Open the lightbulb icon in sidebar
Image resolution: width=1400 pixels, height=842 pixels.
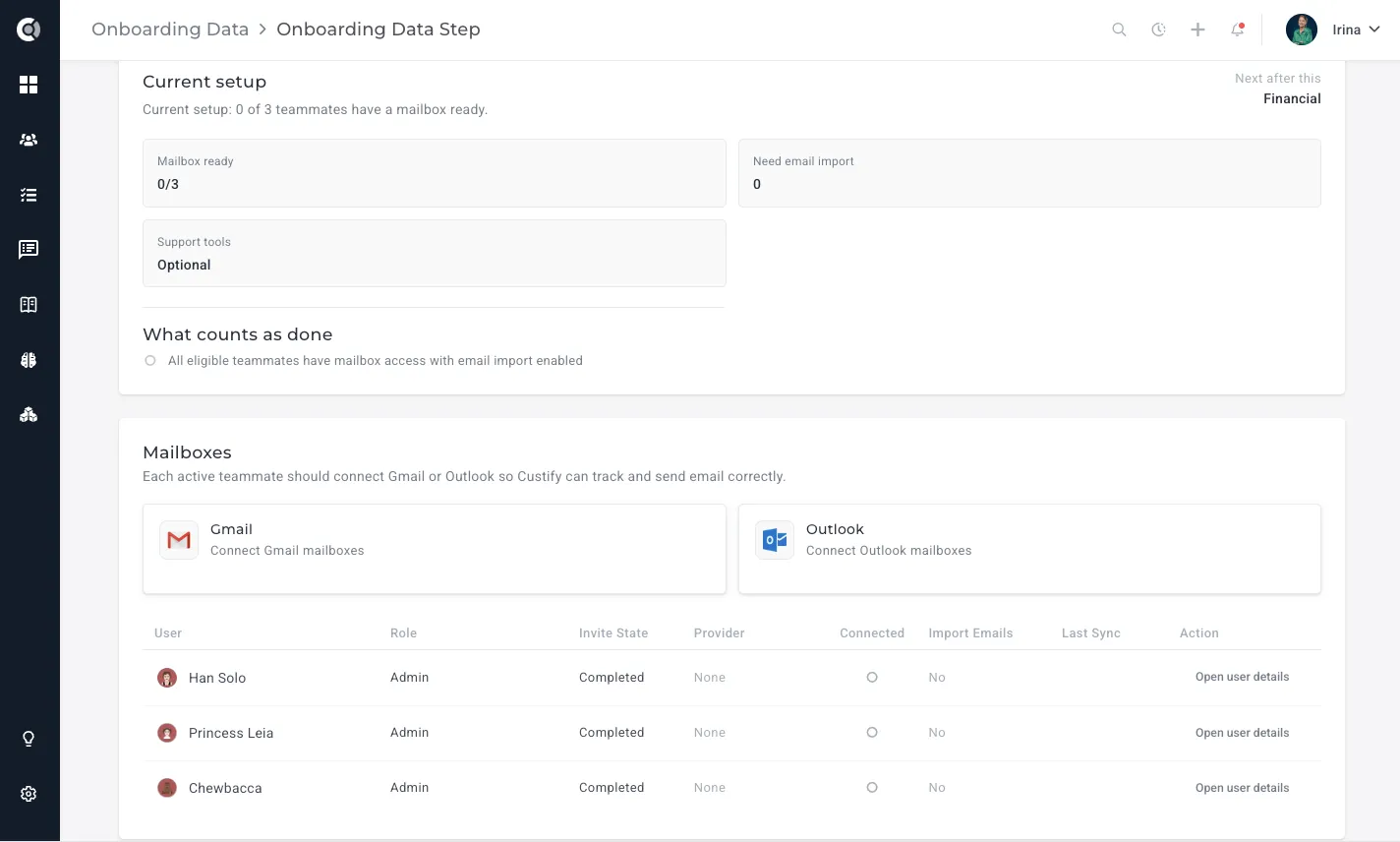click(29, 739)
